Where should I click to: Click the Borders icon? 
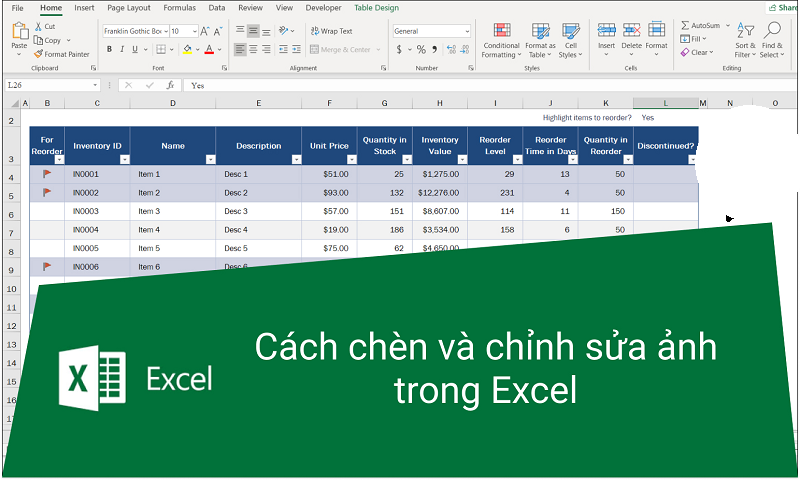[161, 49]
